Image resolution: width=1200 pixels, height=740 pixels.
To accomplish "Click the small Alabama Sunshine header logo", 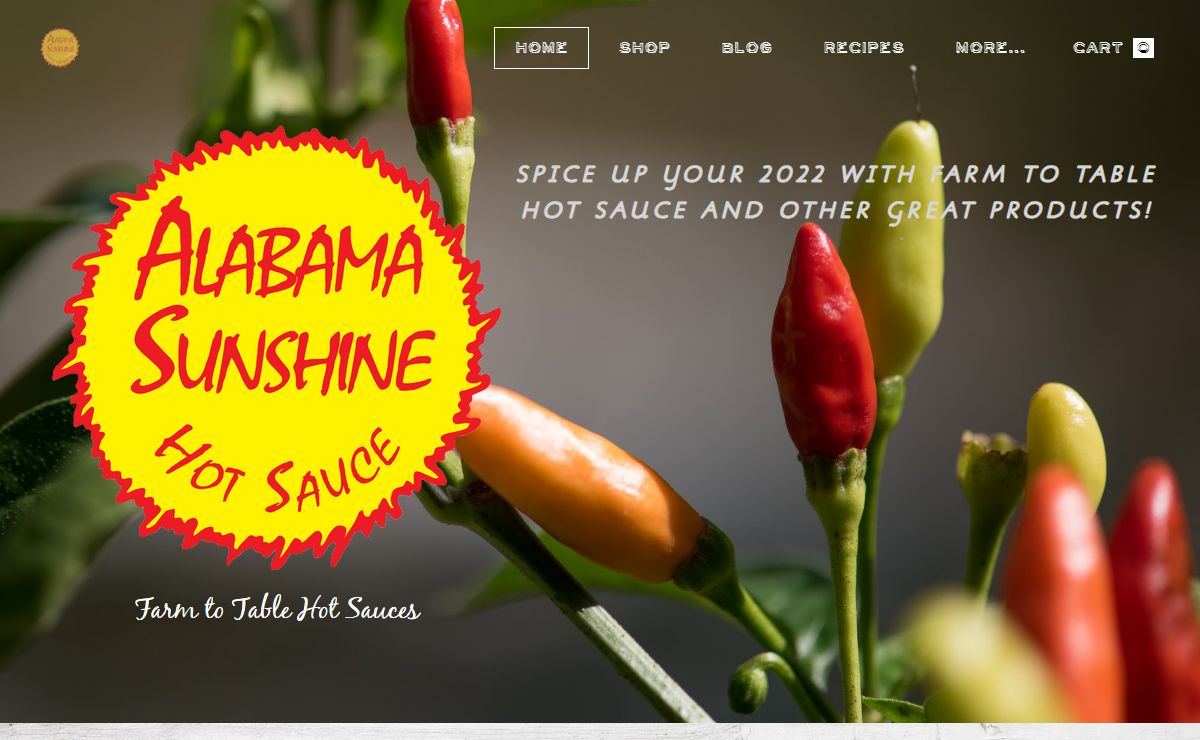I will point(60,48).
